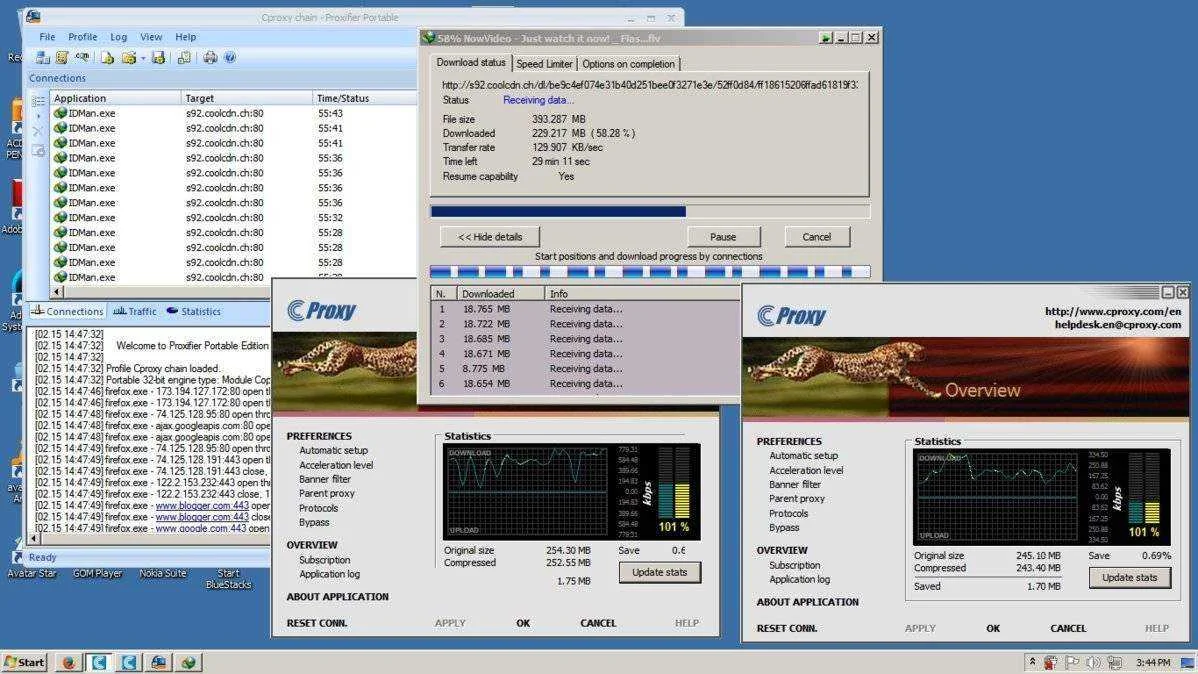Open the Log menu in Proxifier
This screenshot has width=1198, height=674.
pyautogui.click(x=118, y=37)
